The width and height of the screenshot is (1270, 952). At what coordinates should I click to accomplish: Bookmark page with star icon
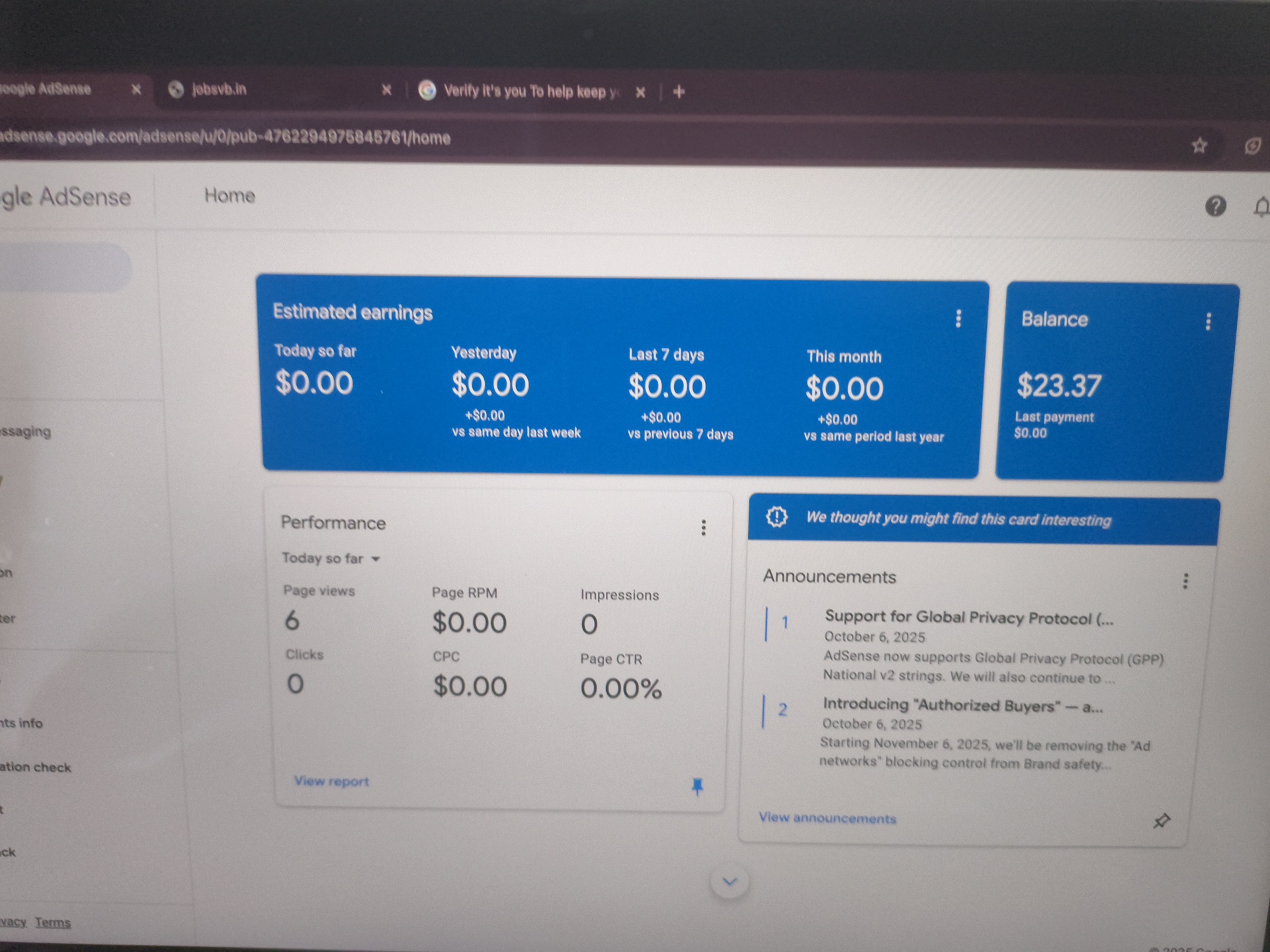(1199, 145)
